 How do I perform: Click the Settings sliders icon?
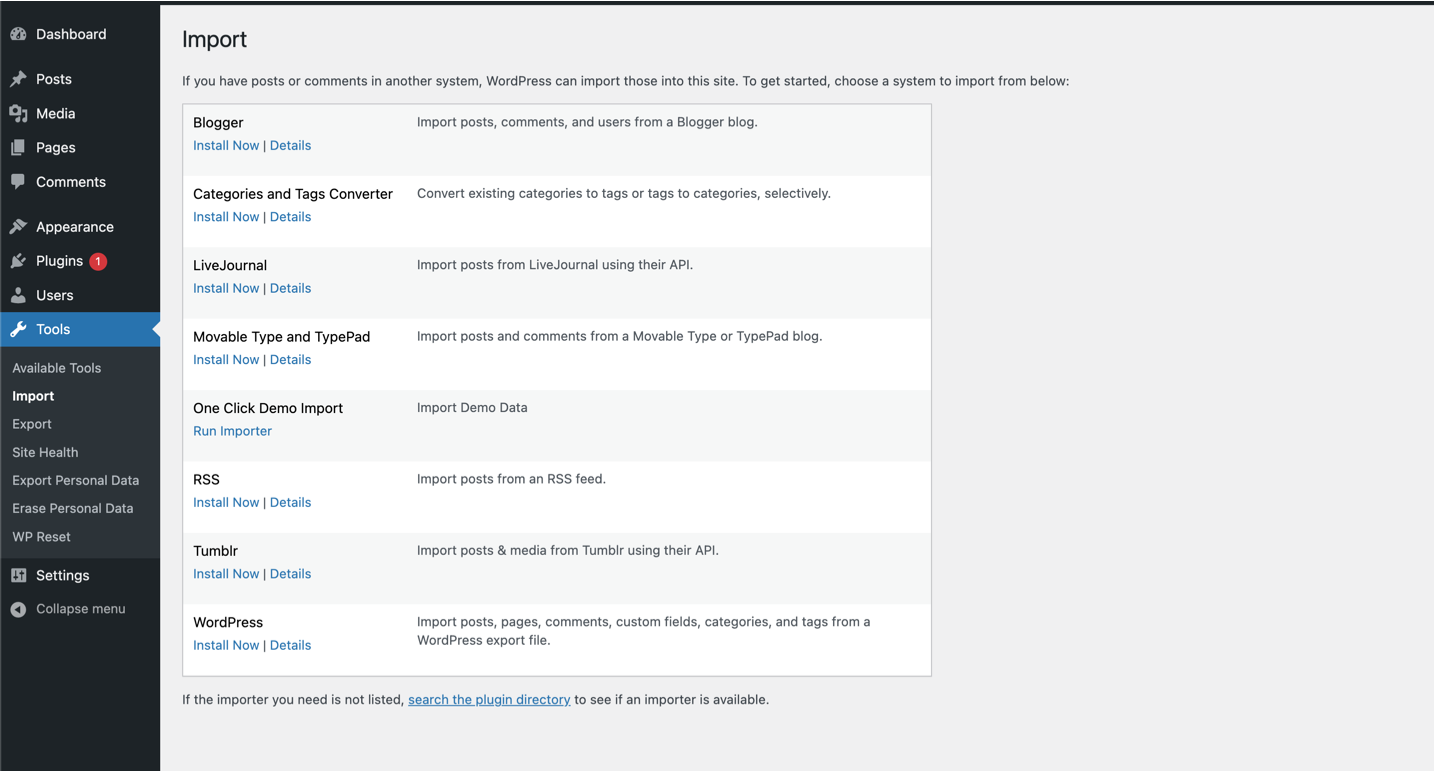(x=18, y=575)
